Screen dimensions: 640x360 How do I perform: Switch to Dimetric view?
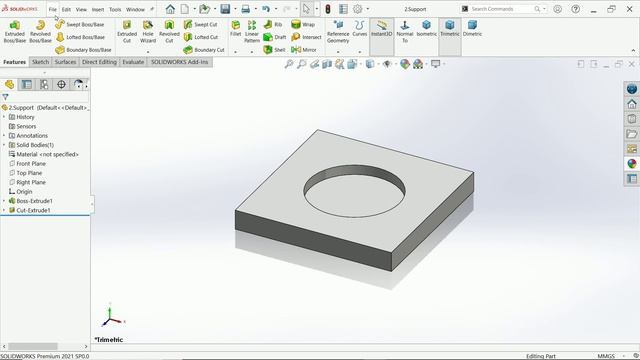tap(472, 29)
